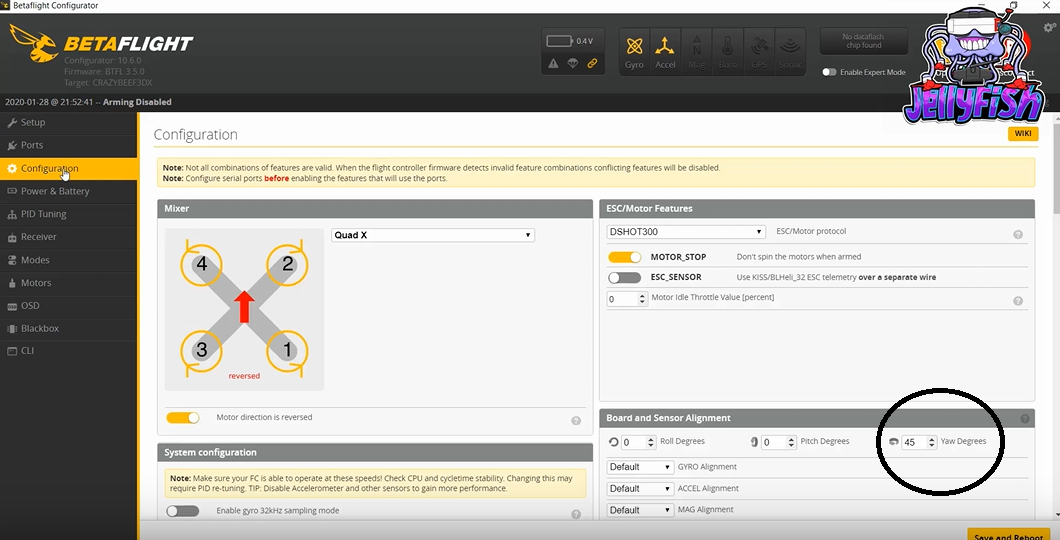
Task: Click the gyro 32kHz sampling help icon
Action: coord(576,514)
